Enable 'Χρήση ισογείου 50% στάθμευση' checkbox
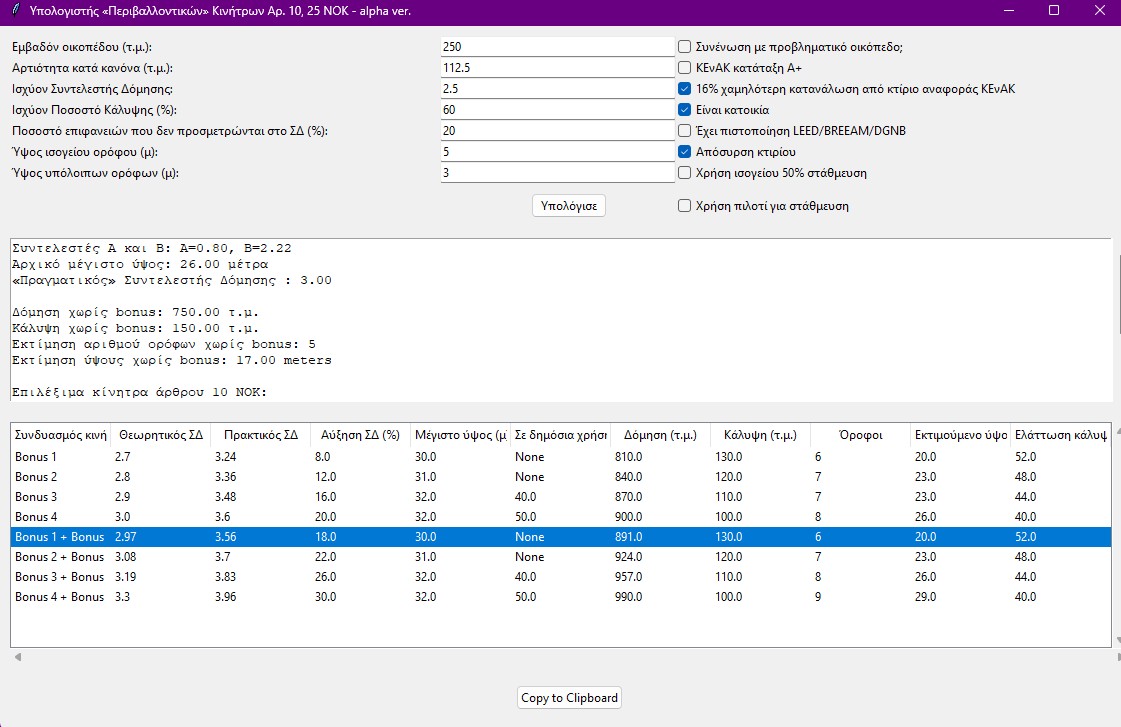Image resolution: width=1121 pixels, height=727 pixels. 684,173
